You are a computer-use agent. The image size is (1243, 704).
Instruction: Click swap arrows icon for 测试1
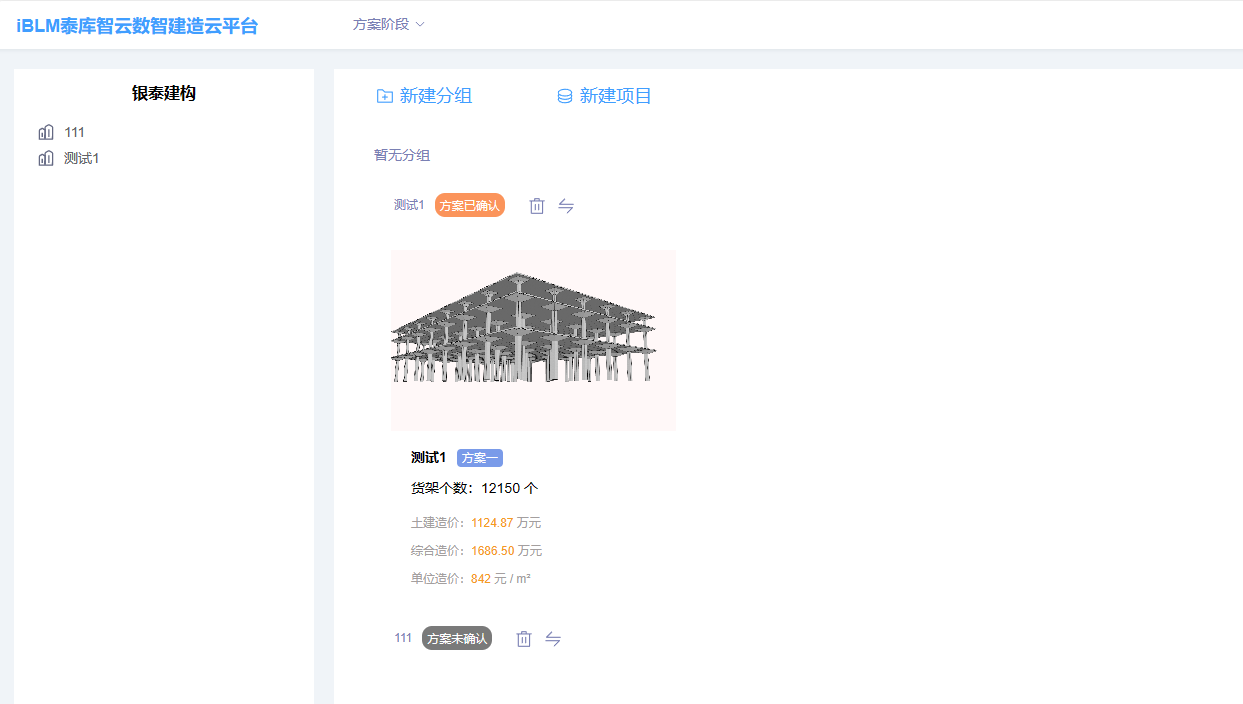coord(566,205)
